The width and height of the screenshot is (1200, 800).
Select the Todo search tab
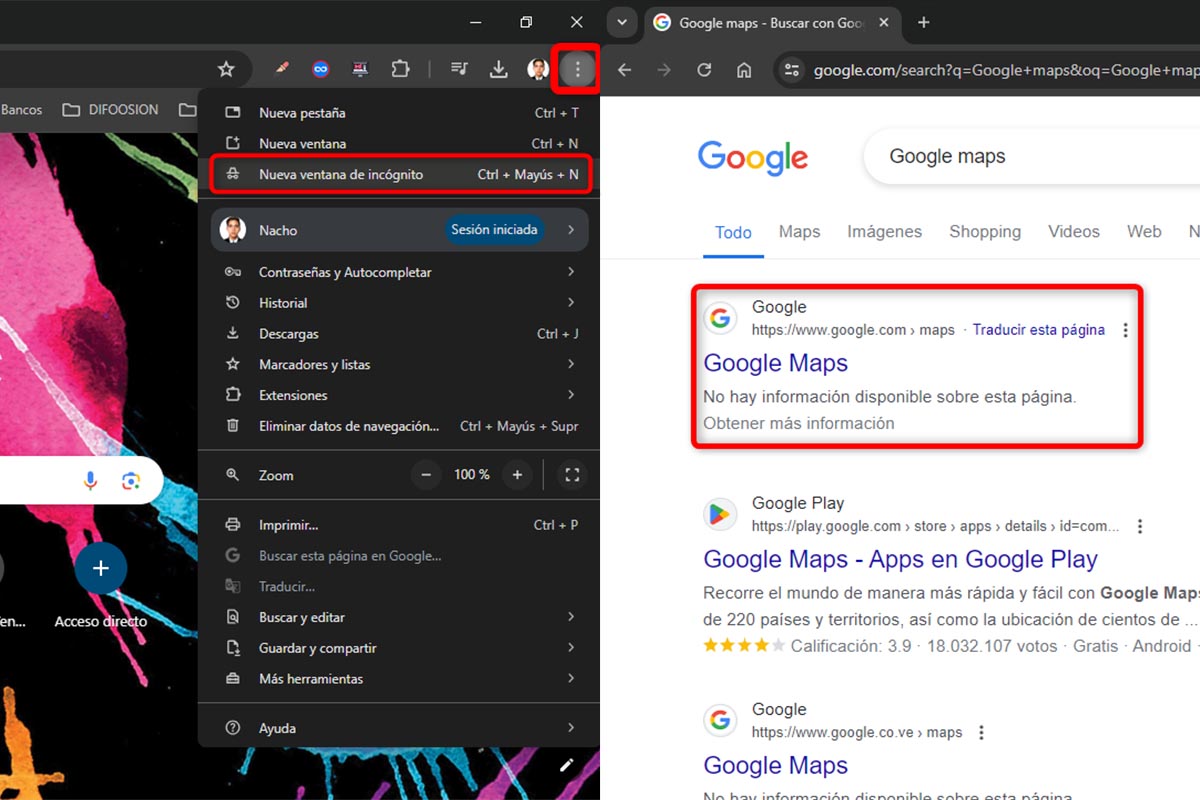coord(733,232)
